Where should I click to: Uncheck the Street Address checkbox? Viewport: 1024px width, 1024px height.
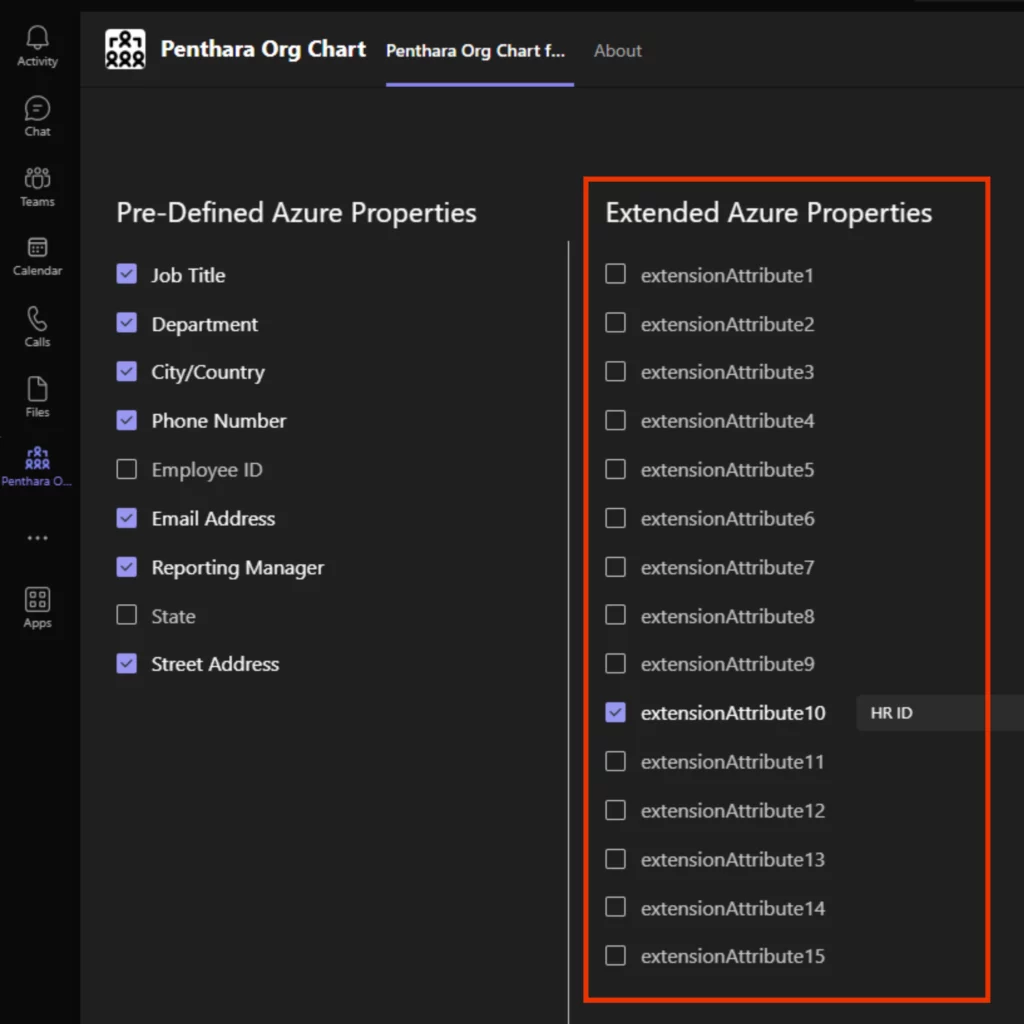[127, 664]
